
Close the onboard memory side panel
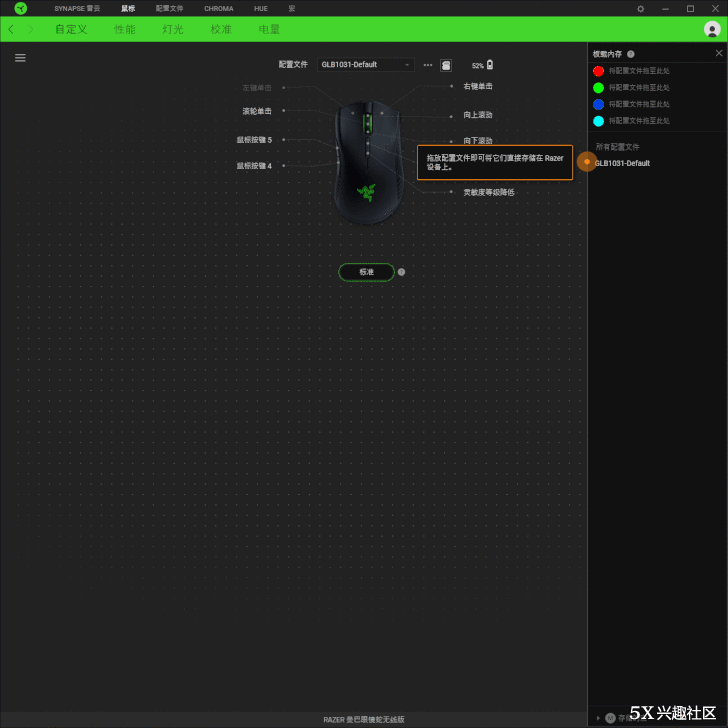719,53
